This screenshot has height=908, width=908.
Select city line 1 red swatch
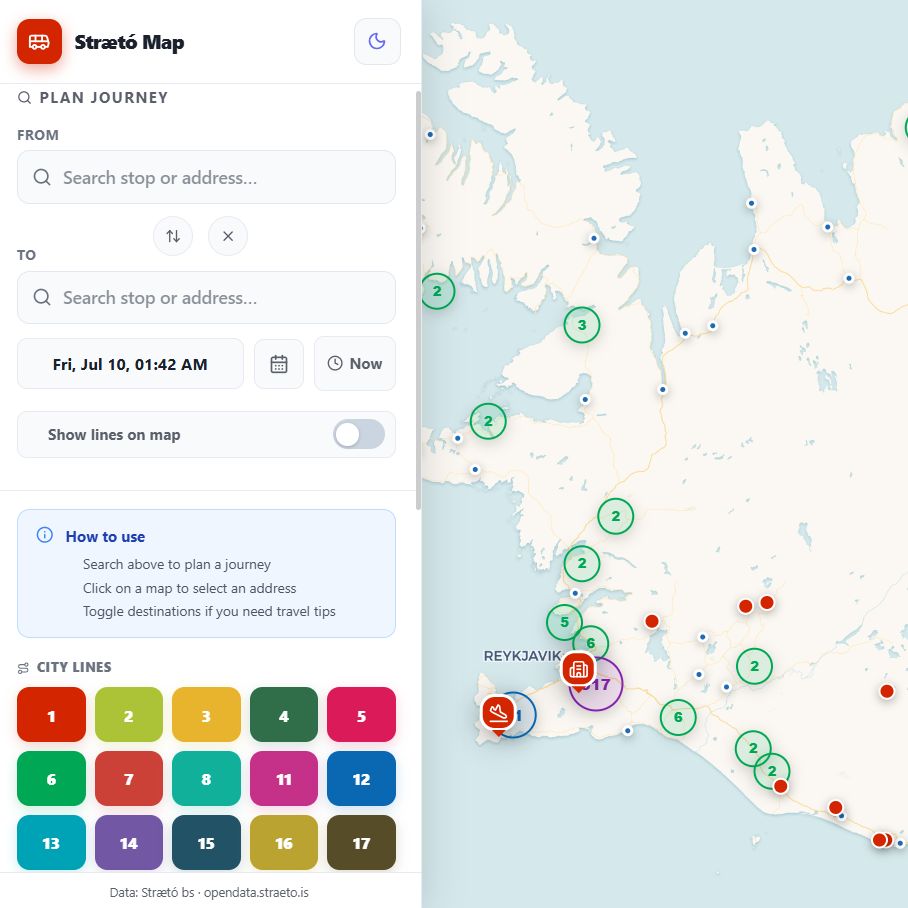tap(52, 715)
